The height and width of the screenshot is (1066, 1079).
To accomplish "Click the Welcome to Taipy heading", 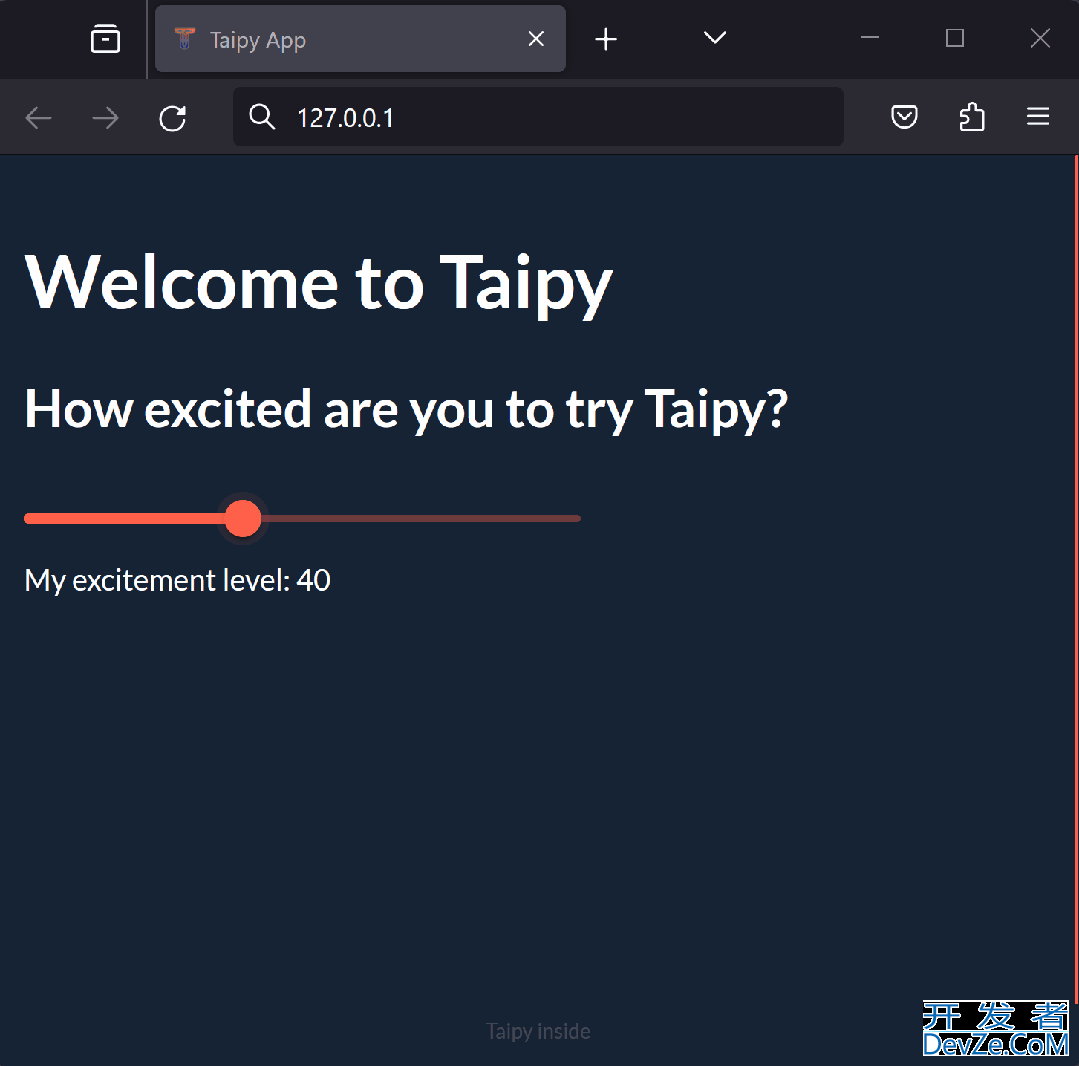I will (318, 284).
